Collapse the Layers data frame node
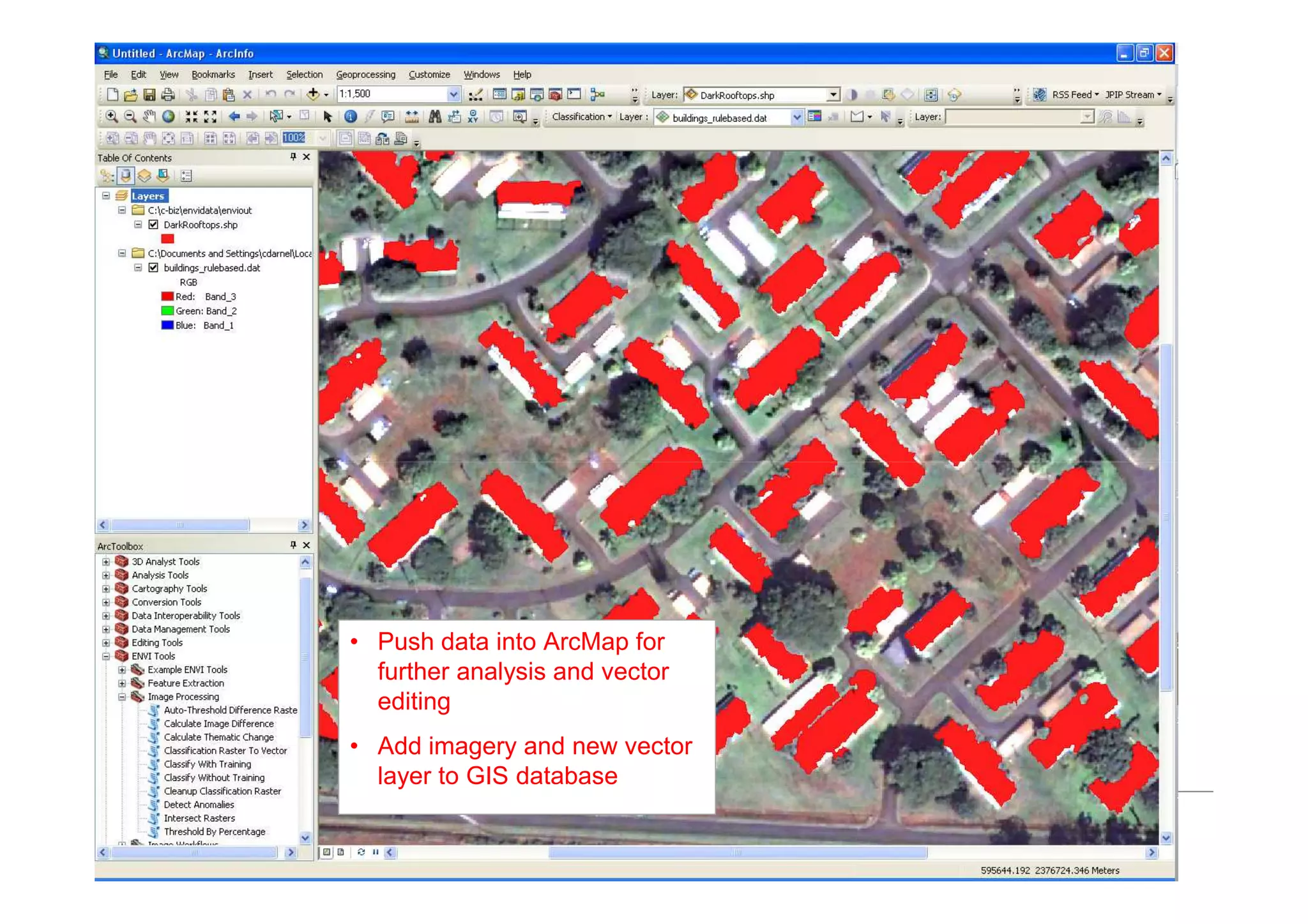 [106, 196]
